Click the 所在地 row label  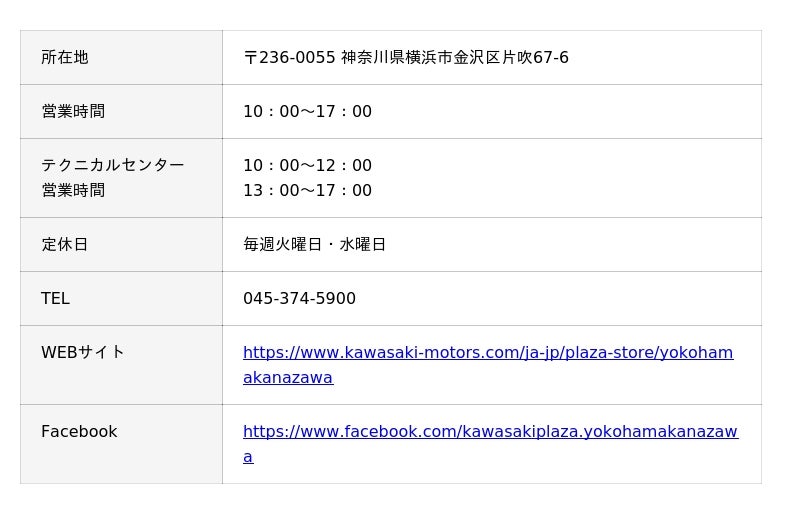point(65,57)
